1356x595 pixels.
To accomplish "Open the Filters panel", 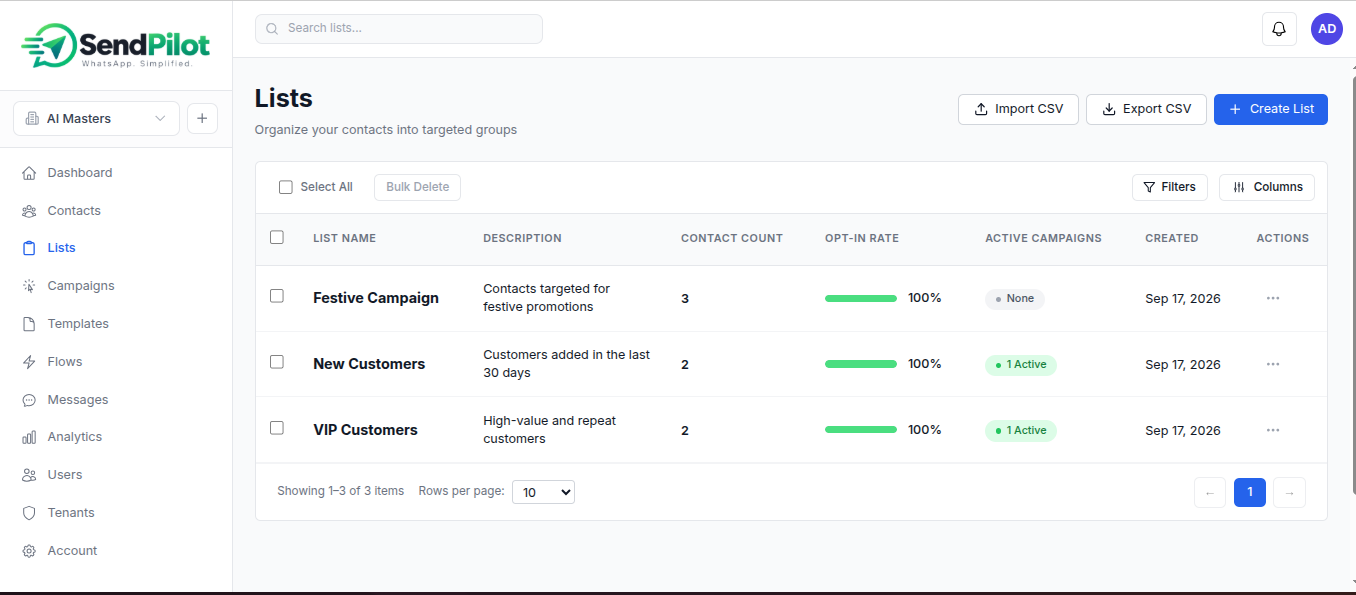I will (x=1170, y=187).
